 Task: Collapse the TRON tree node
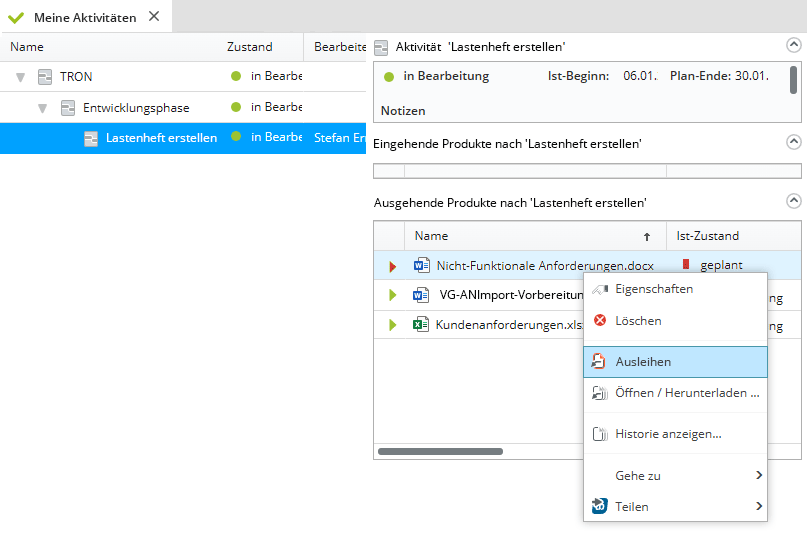20,77
